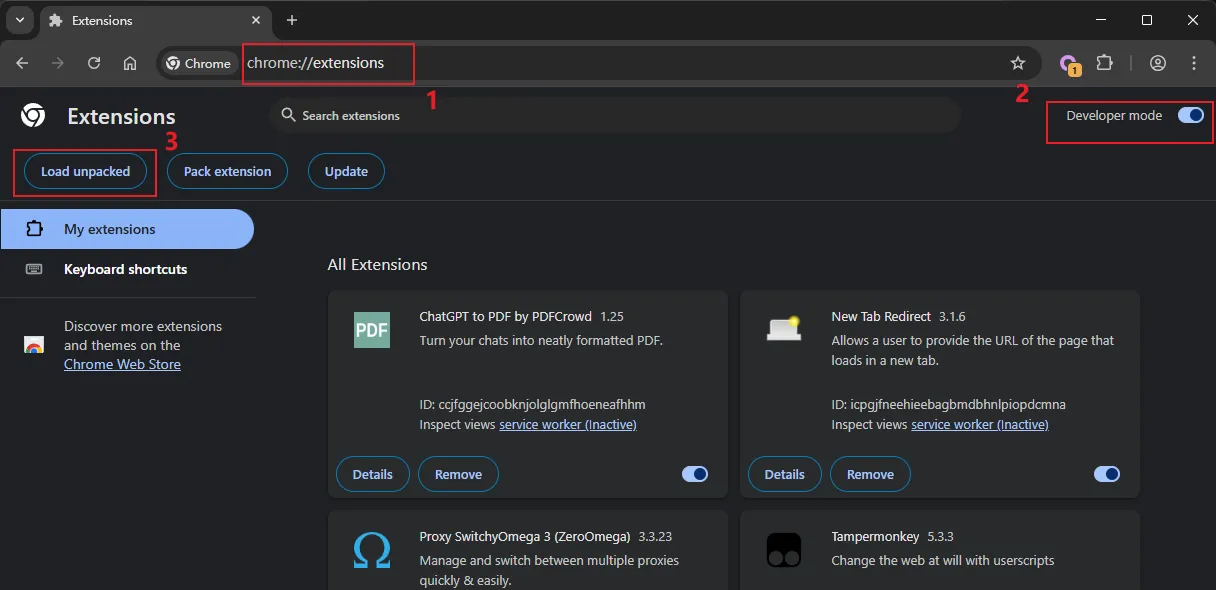
Task: Click Pack extension button
Action: click(227, 171)
